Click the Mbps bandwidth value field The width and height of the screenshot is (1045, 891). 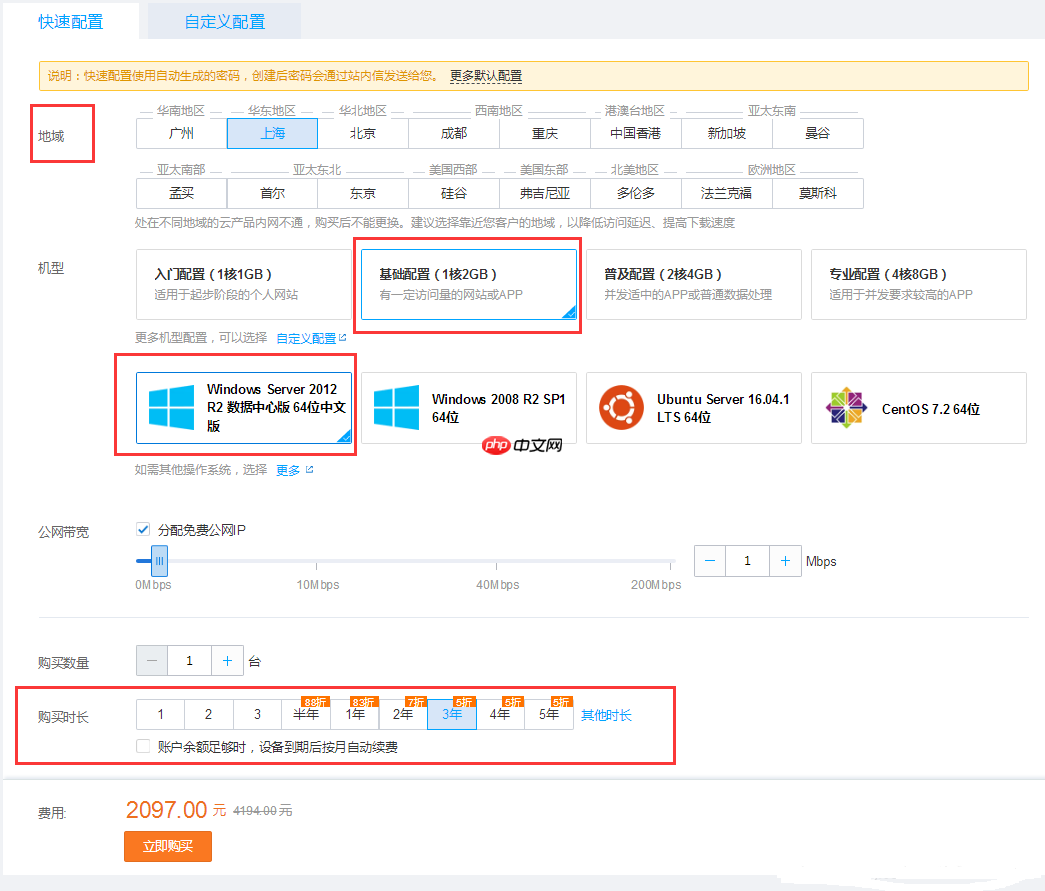pos(747,561)
